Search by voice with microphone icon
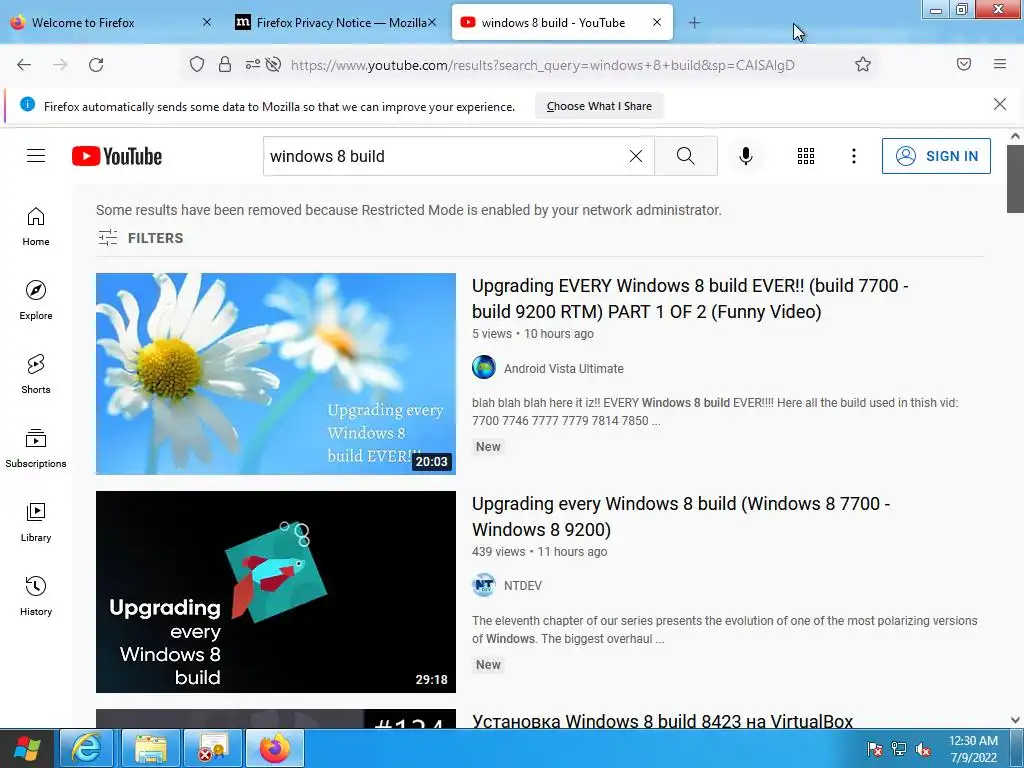The height and width of the screenshot is (768, 1024). 746,156
